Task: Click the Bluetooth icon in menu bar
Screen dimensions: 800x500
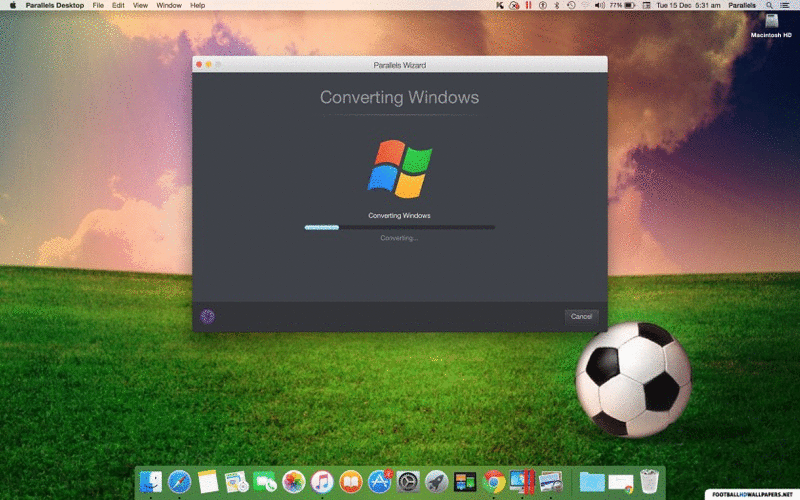Action: [557, 5]
